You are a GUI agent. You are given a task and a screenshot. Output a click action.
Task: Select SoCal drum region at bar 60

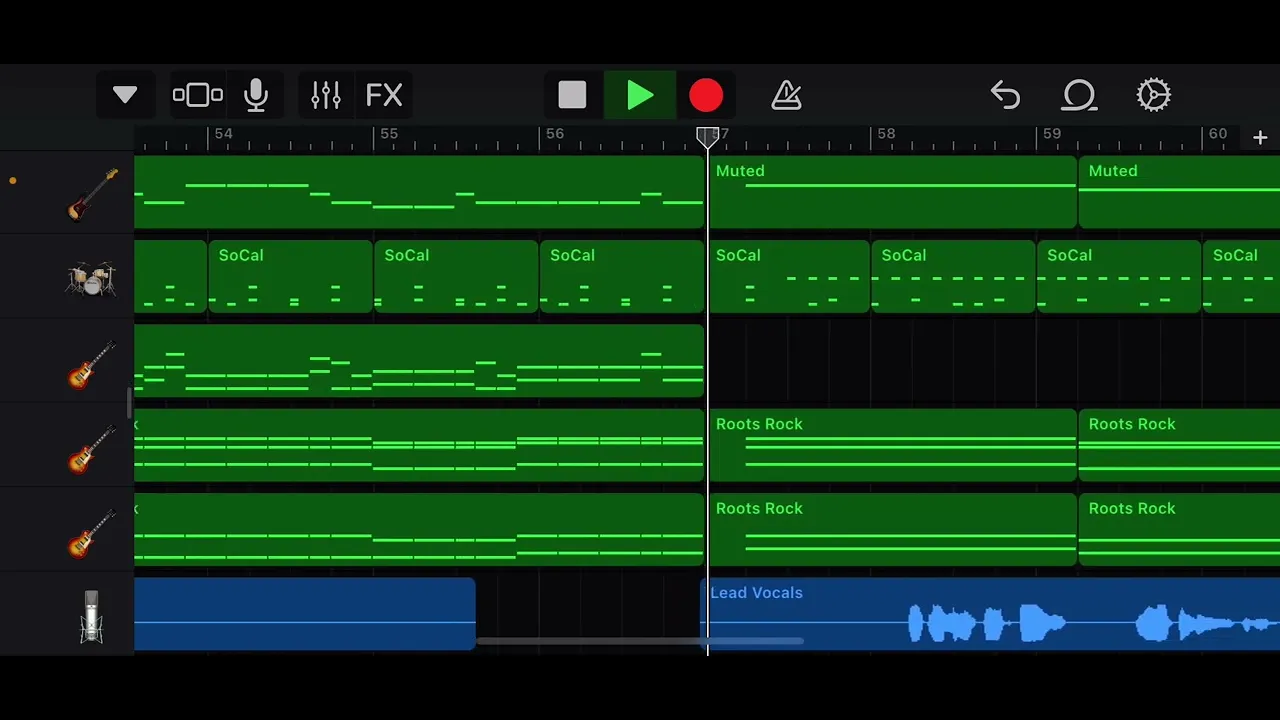[1242, 277]
